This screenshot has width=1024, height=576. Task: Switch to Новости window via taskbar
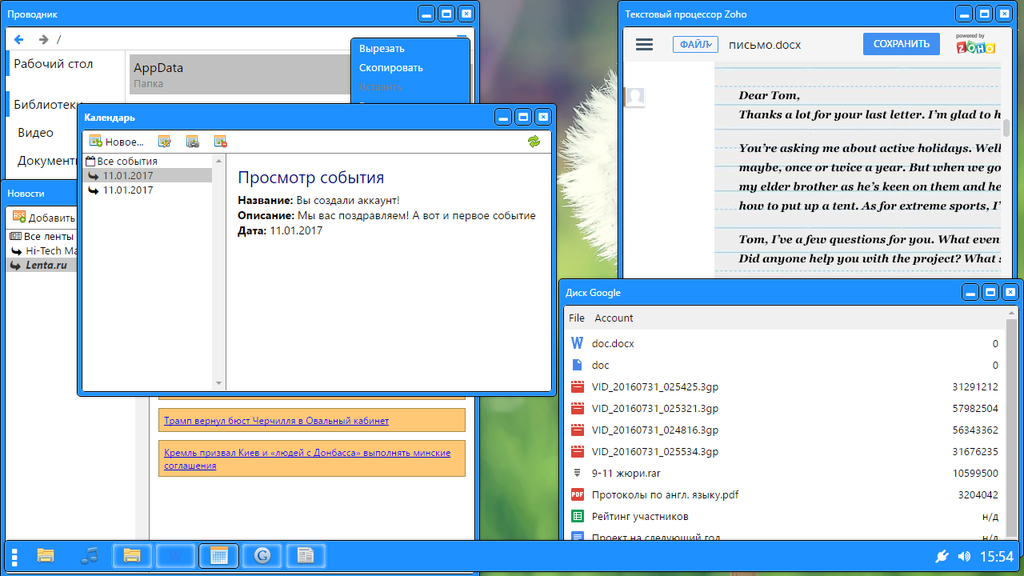306,556
